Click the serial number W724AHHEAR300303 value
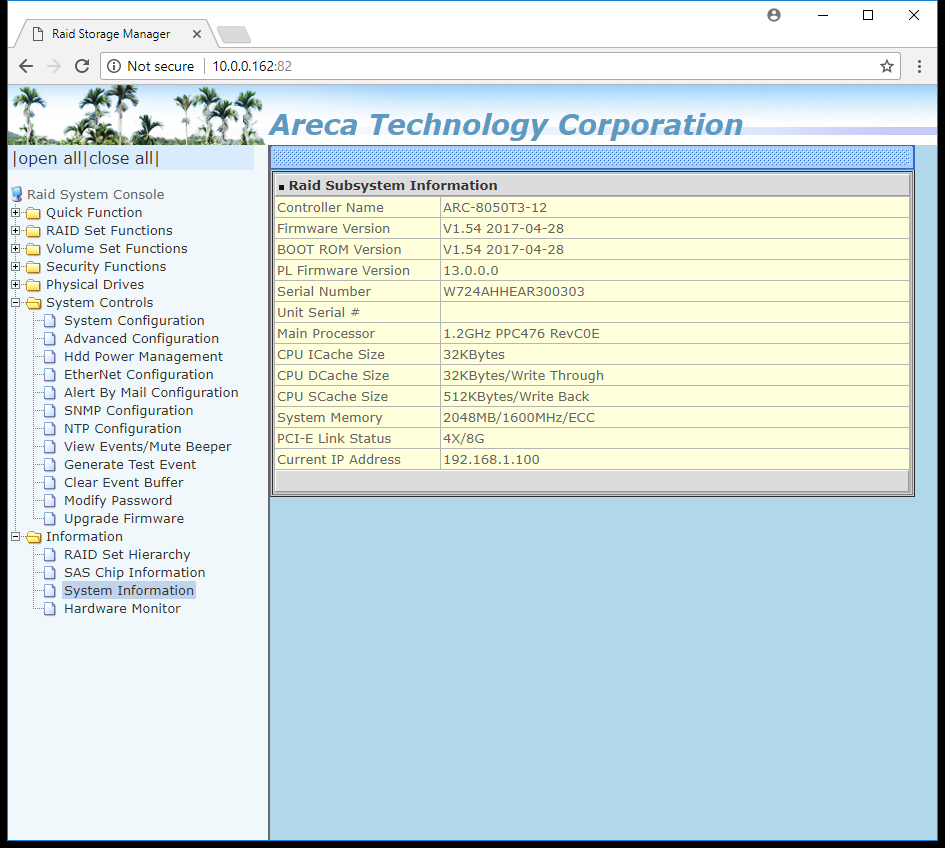Image resolution: width=945 pixels, height=848 pixels. (x=513, y=292)
